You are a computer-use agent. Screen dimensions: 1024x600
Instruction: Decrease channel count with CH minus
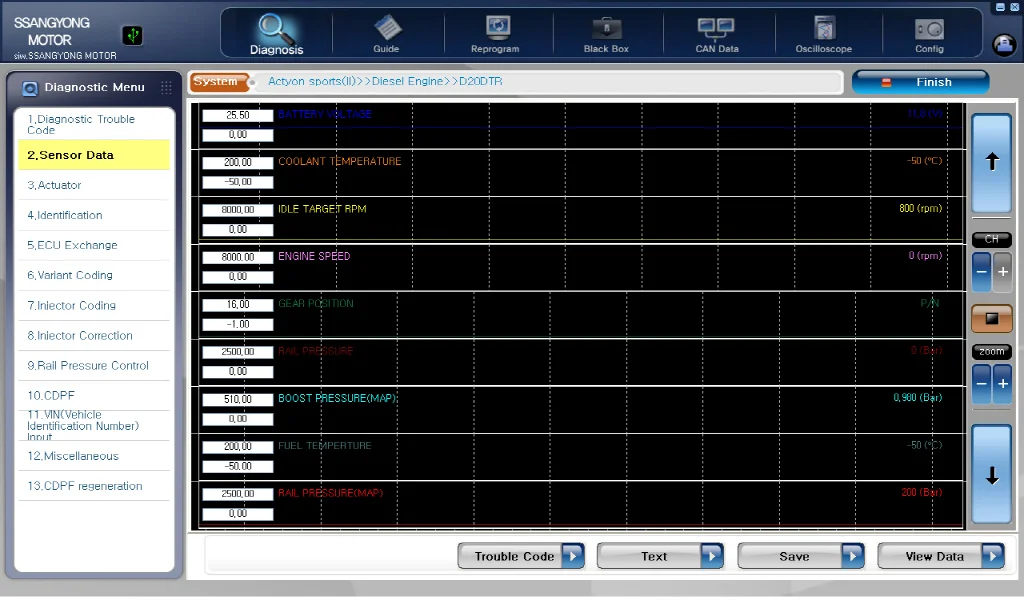click(982, 272)
